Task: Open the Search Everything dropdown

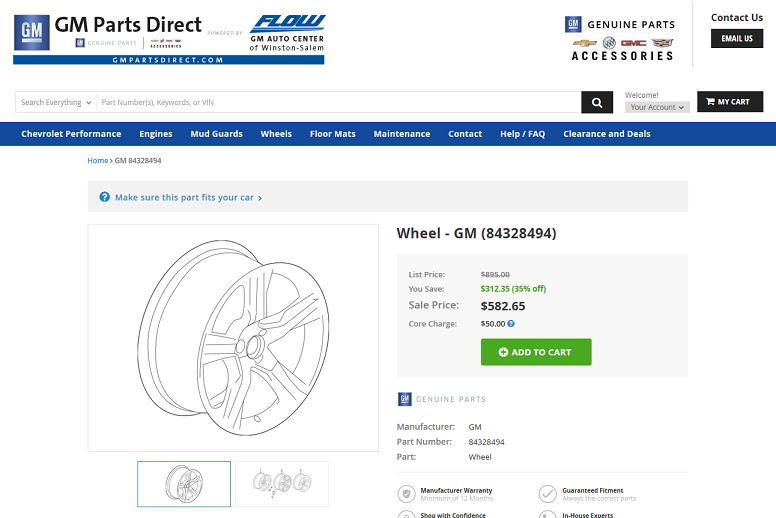Action: [x=56, y=102]
